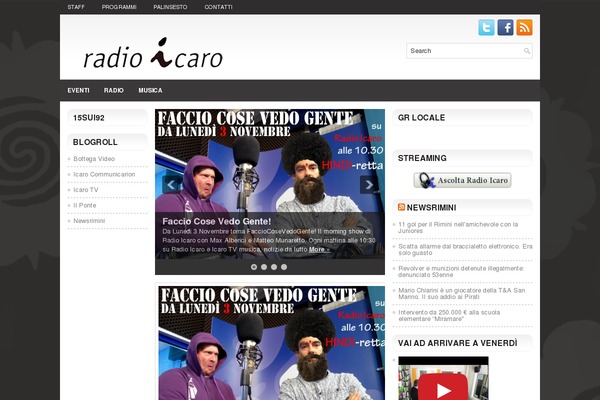Click the VAI AD ARRIVARE A VENERDÌ heading

(x=458, y=343)
